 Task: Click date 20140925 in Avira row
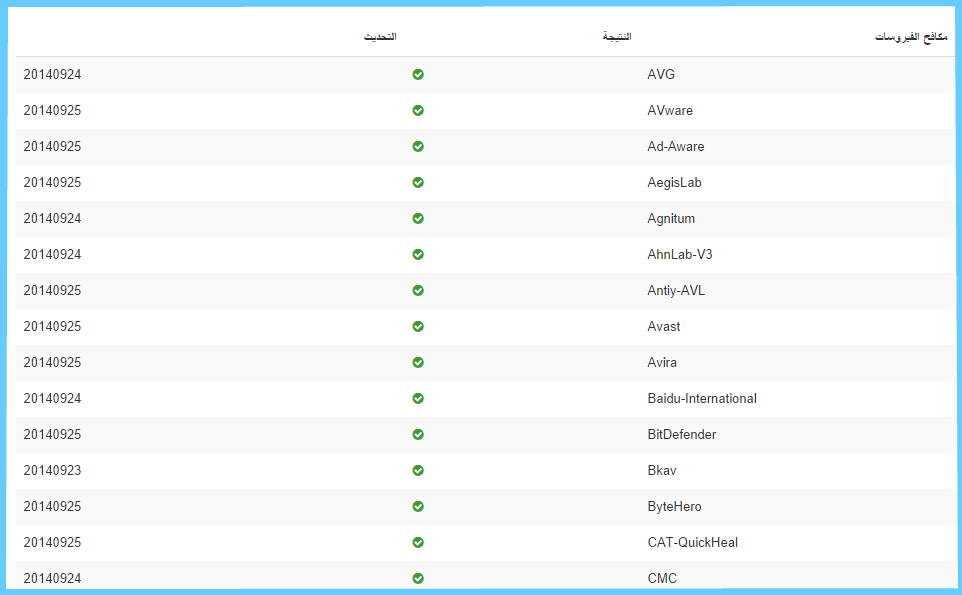(52, 363)
